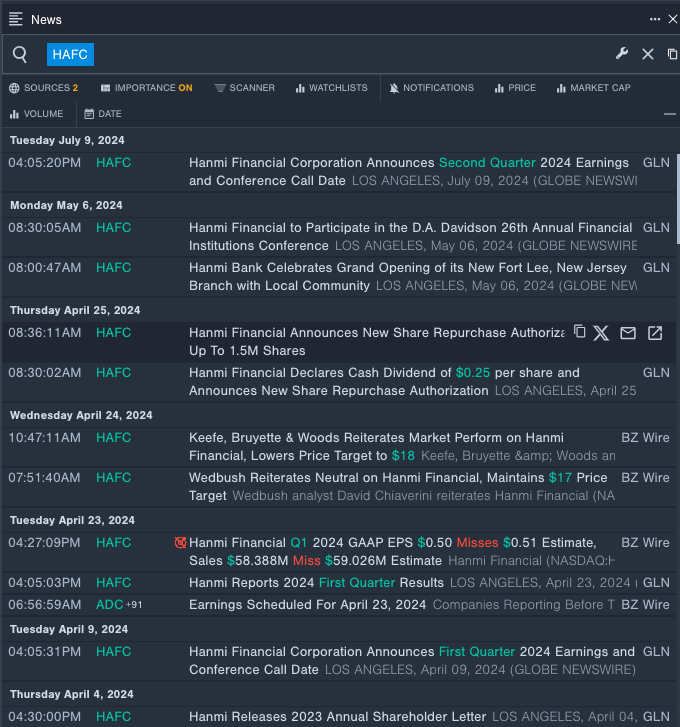Open repurchase article in external window
Viewport: 680px width, 727px height.
[655, 333]
